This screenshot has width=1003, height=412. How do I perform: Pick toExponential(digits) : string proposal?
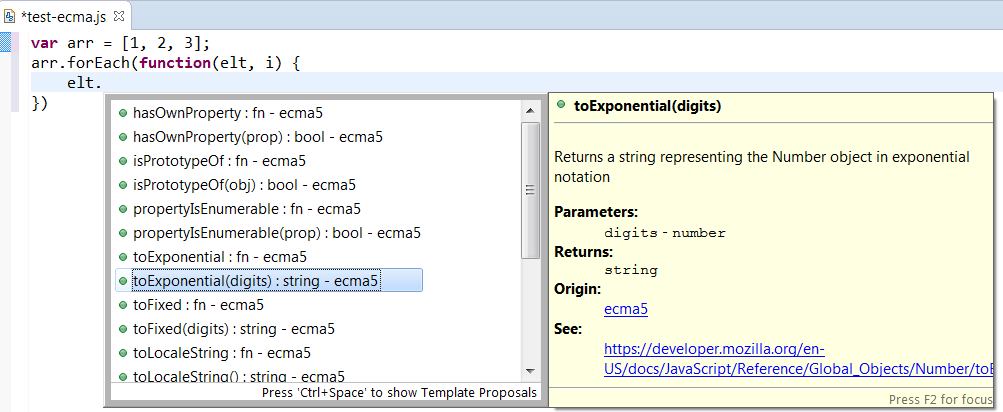click(x=269, y=280)
